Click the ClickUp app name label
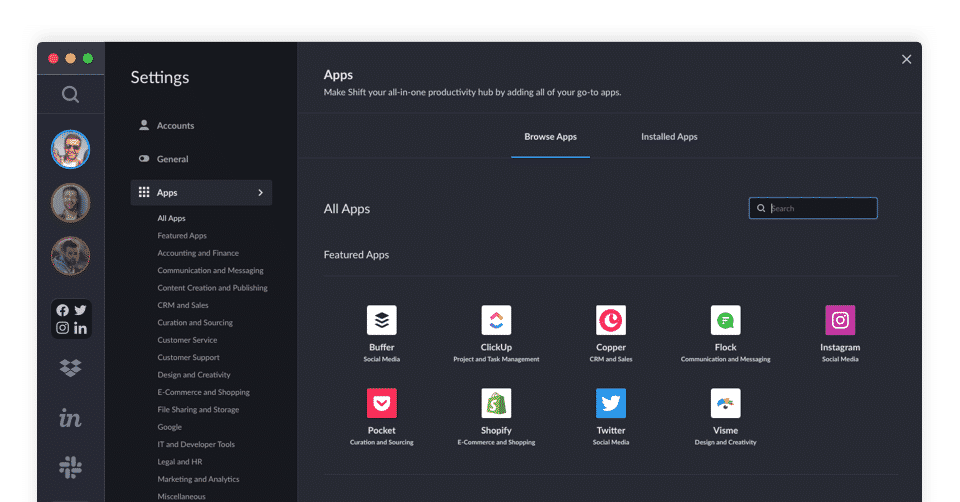960x502 pixels. coord(496,347)
